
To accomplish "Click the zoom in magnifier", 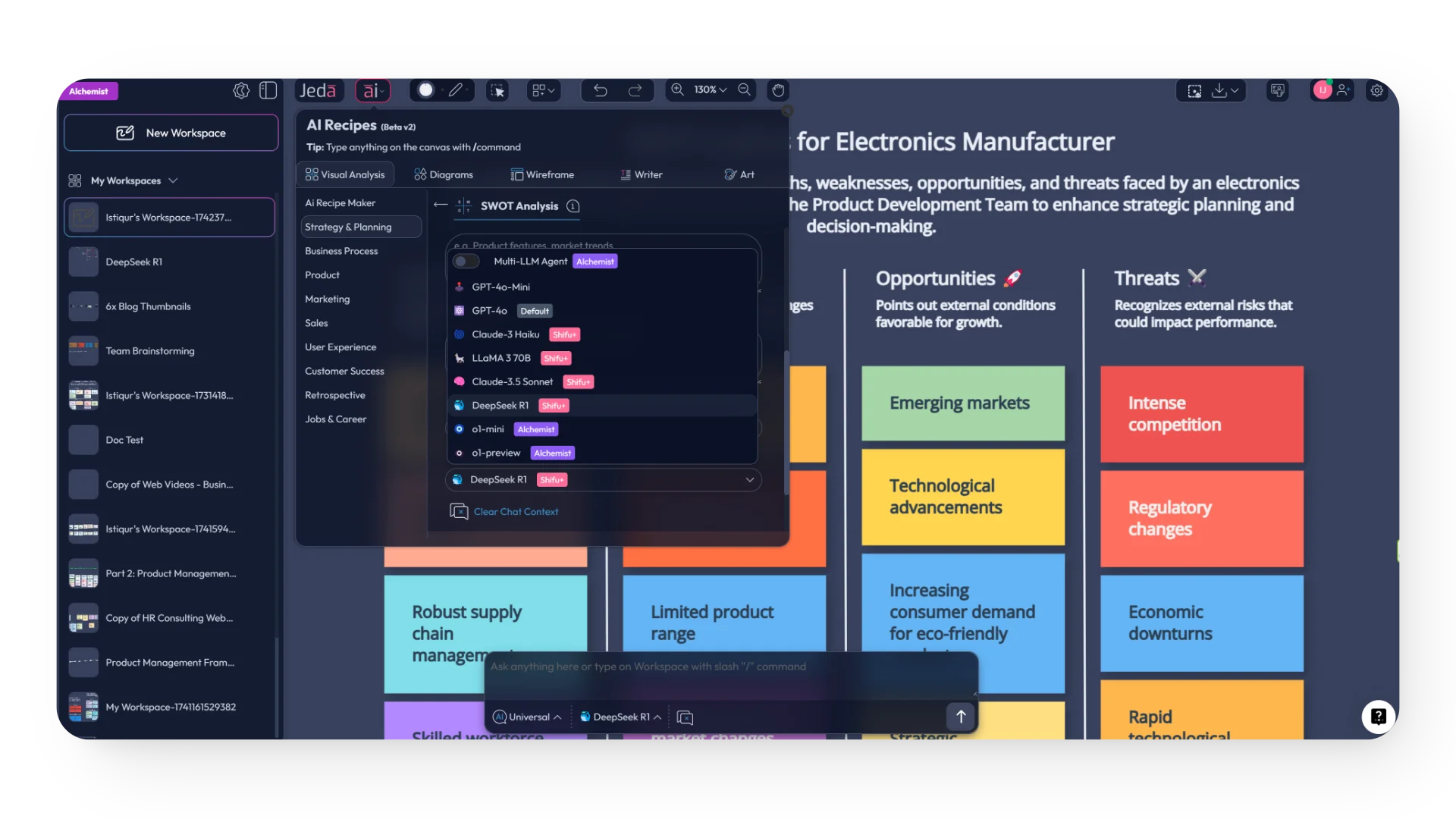I will pyautogui.click(x=677, y=89).
